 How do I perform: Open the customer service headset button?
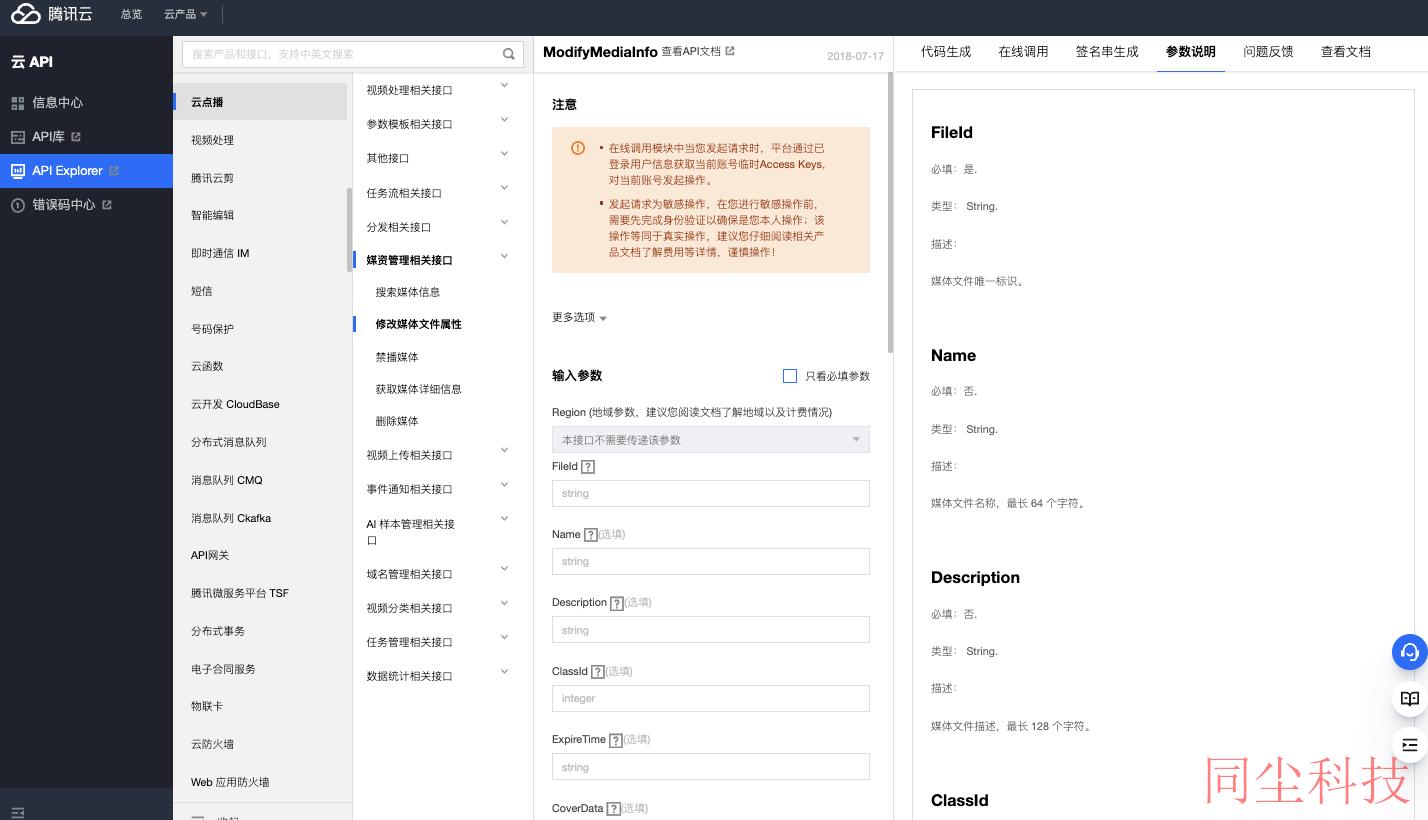point(1410,652)
